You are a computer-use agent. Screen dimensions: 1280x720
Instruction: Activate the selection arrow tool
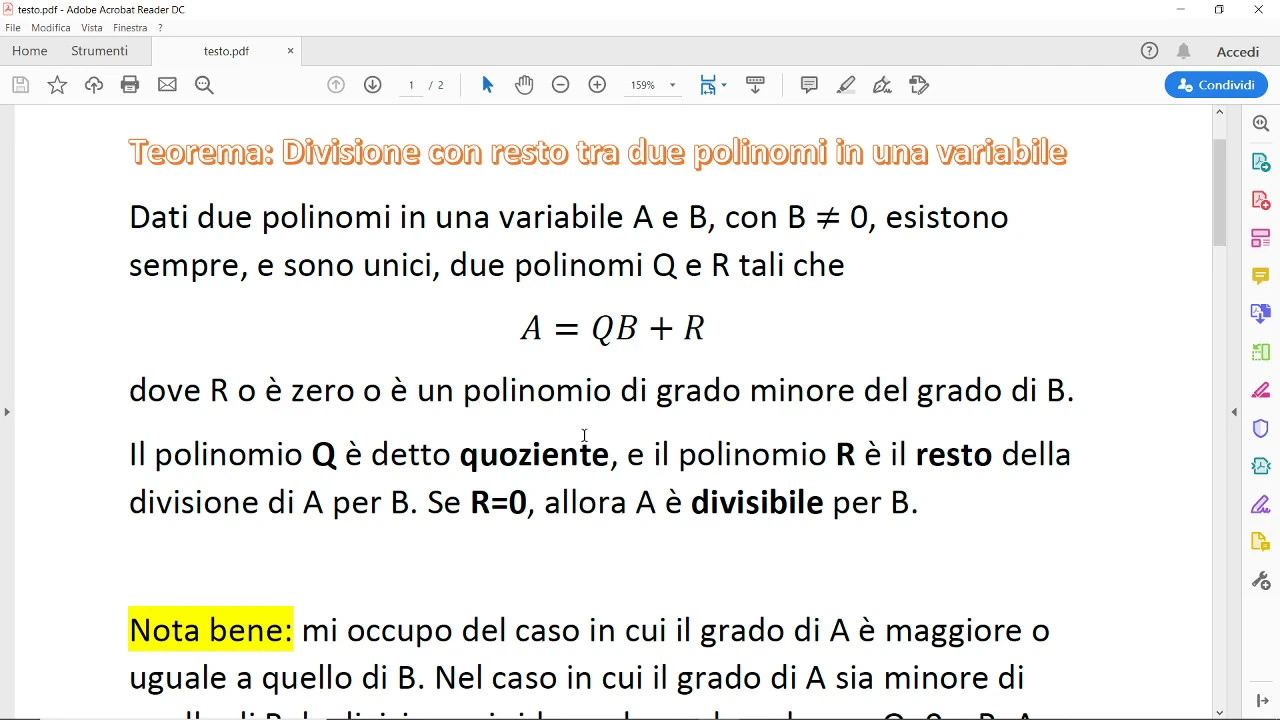coord(487,85)
